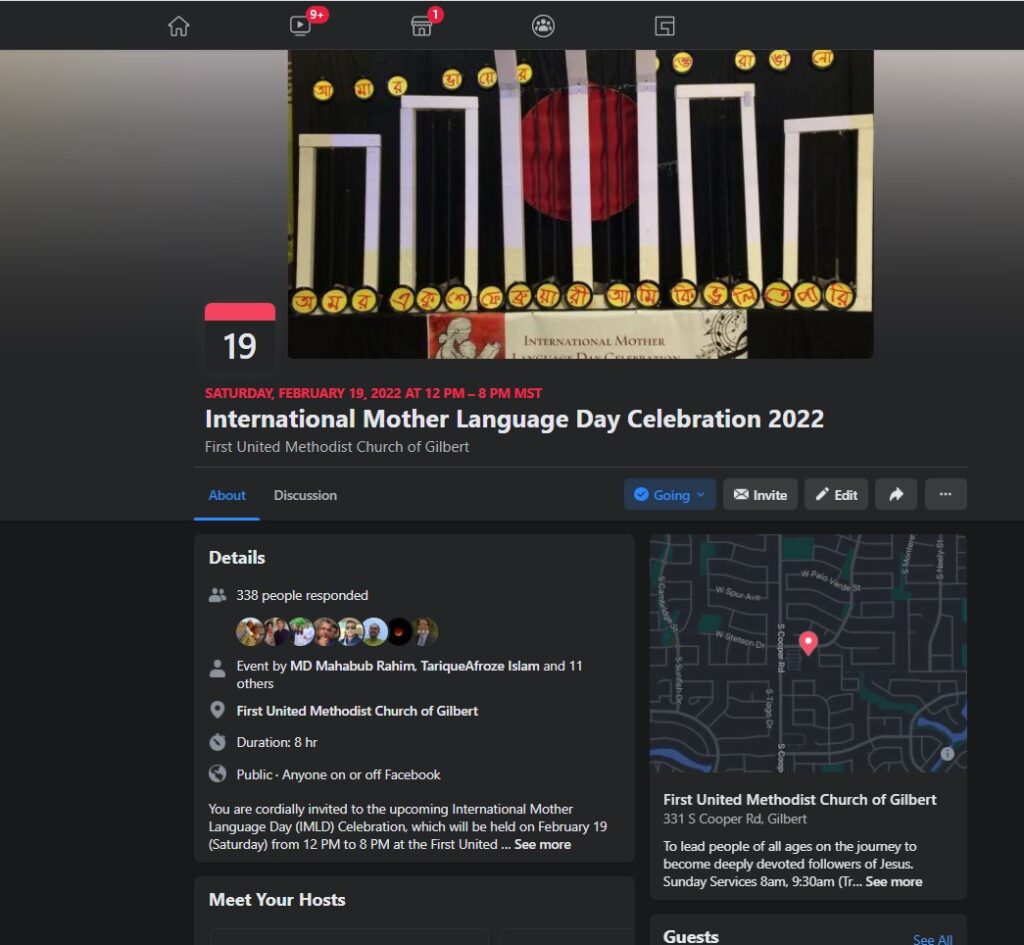Open the Going response dropdown
1024x945 pixels.
670,494
